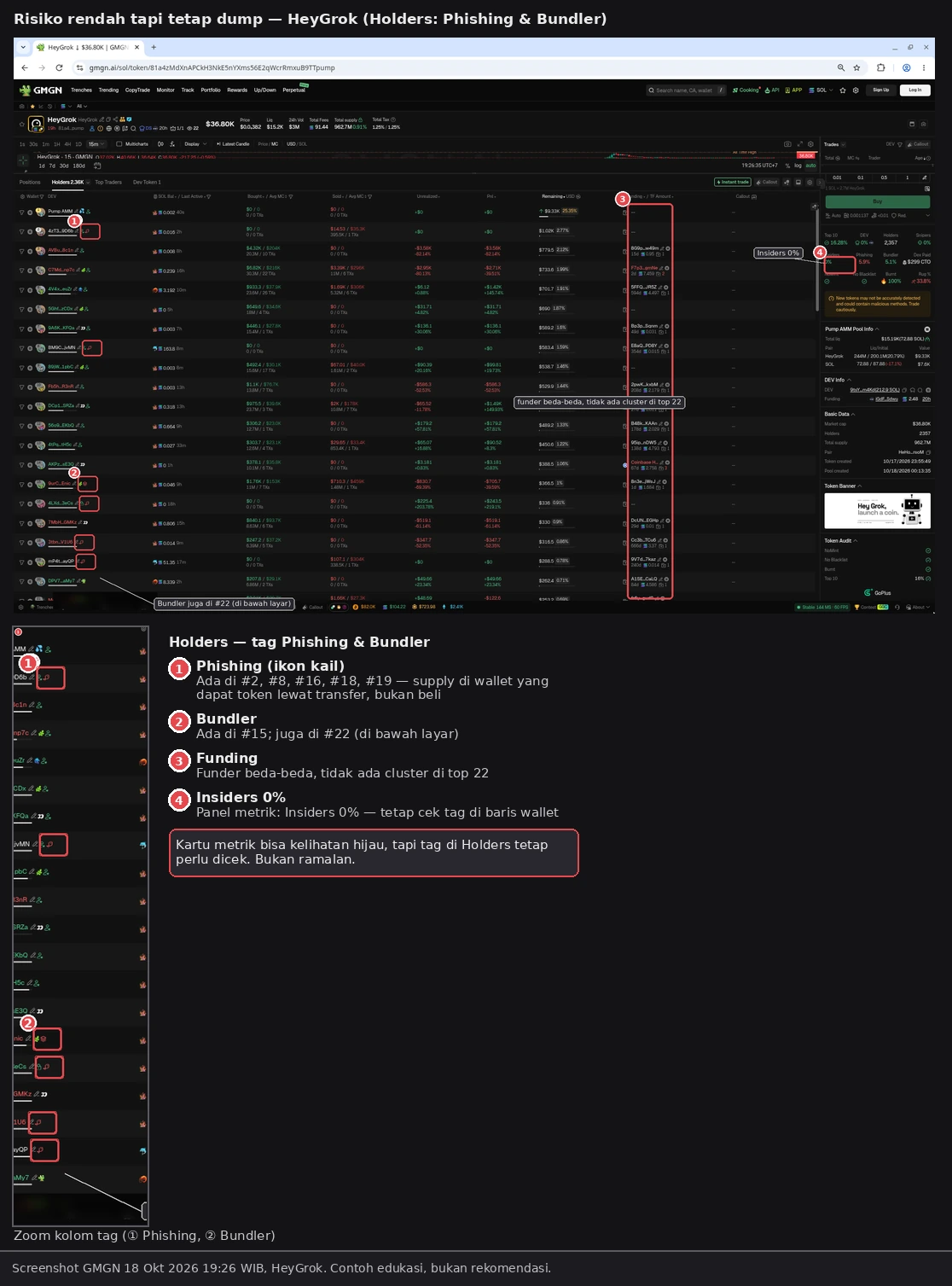Click Latest Candle button
Image resolution: width=952 pixels, height=1286 pixels.
pyautogui.click(x=233, y=144)
